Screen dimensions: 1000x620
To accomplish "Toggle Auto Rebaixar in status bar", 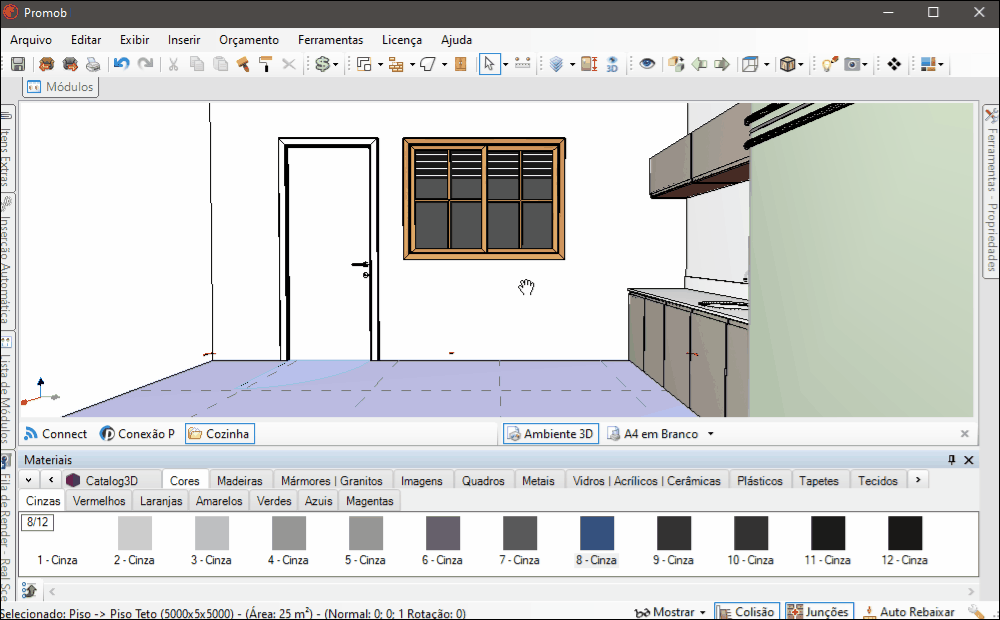I will pyautogui.click(x=908, y=612).
